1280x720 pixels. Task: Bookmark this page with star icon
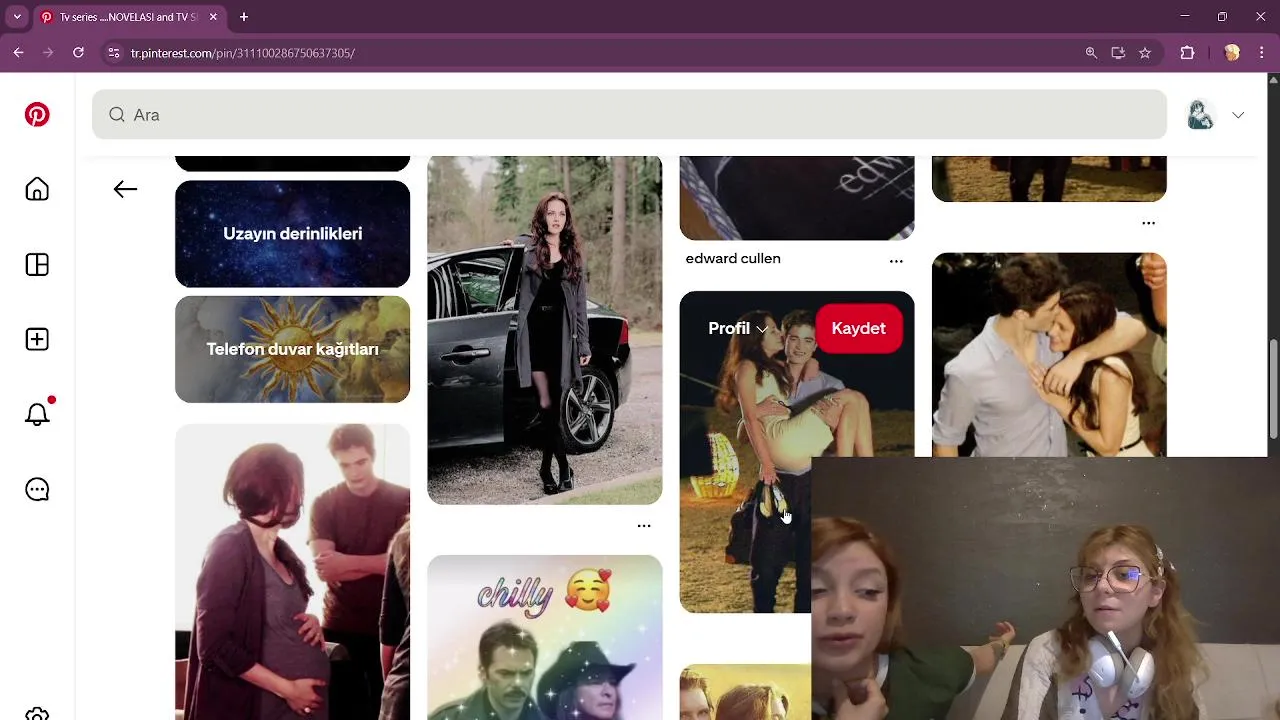[1145, 53]
